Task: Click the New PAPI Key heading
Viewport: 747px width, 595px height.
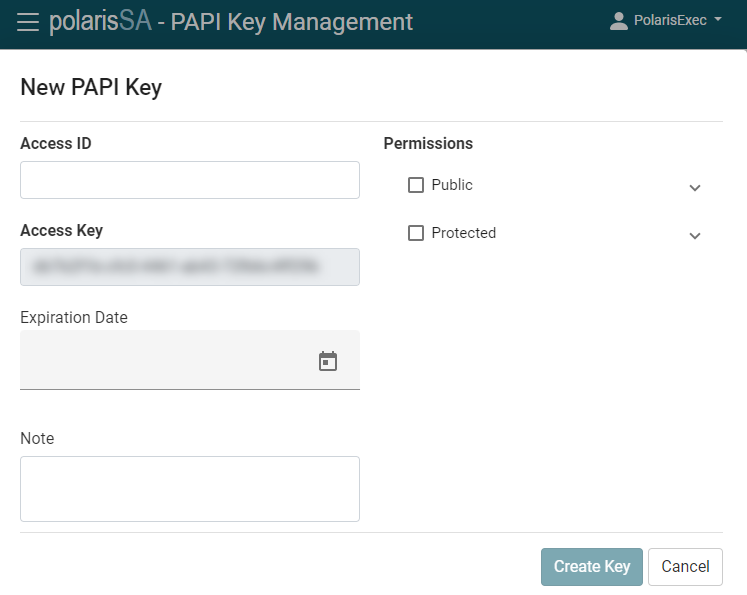Action: 91,87
